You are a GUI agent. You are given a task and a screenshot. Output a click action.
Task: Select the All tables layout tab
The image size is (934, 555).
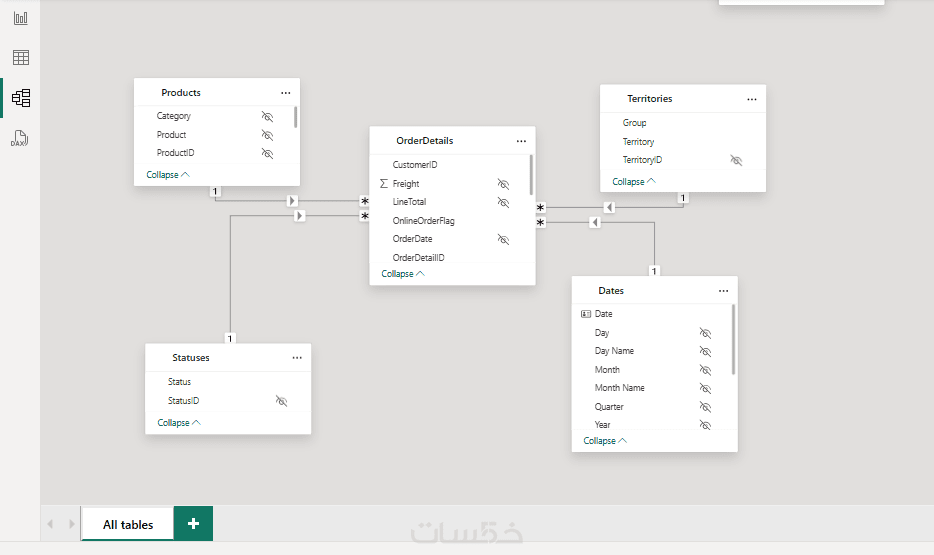[x=128, y=524]
